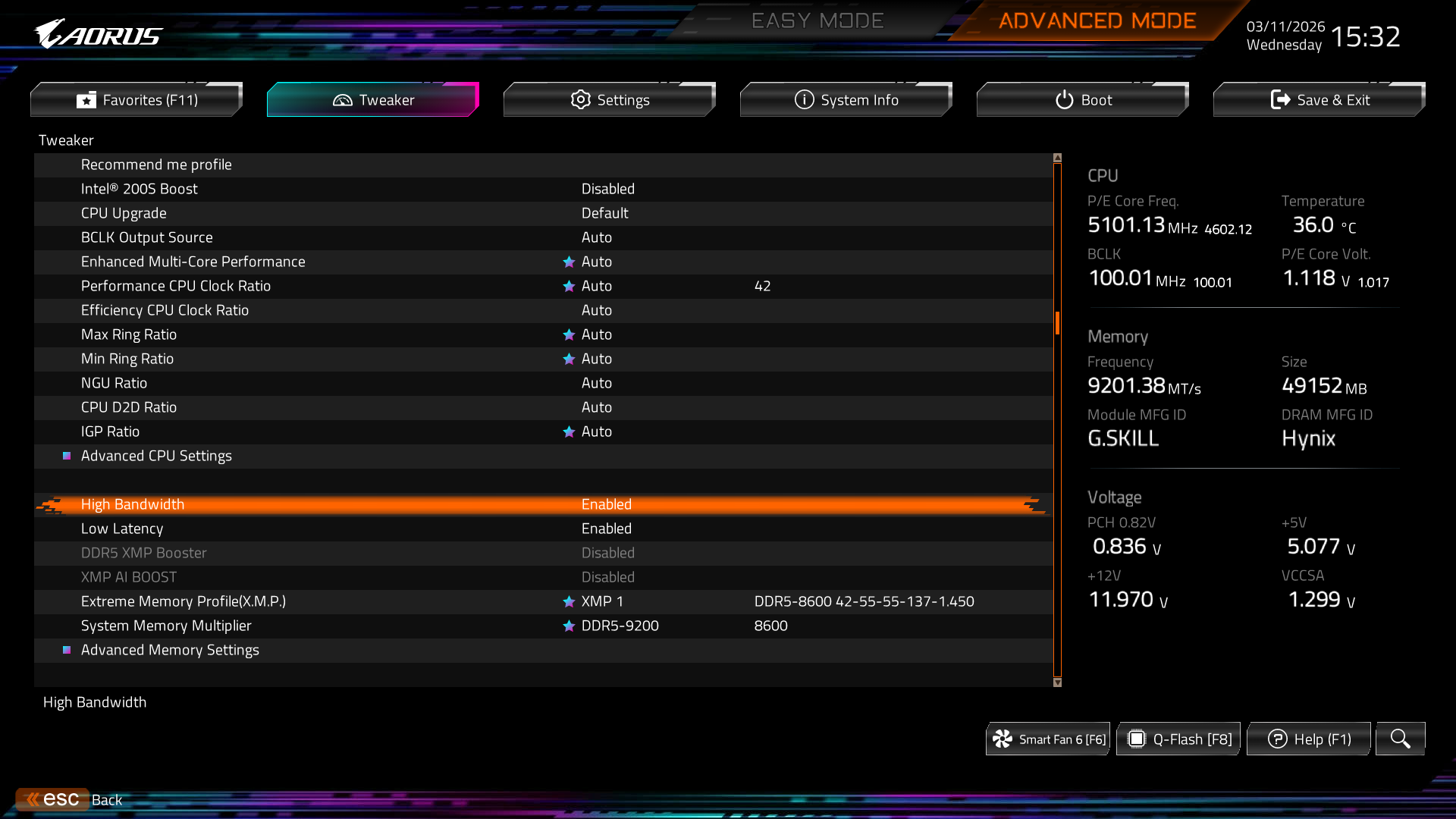Click the Q-Flash chip icon
1456x819 pixels.
tap(1136, 739)
